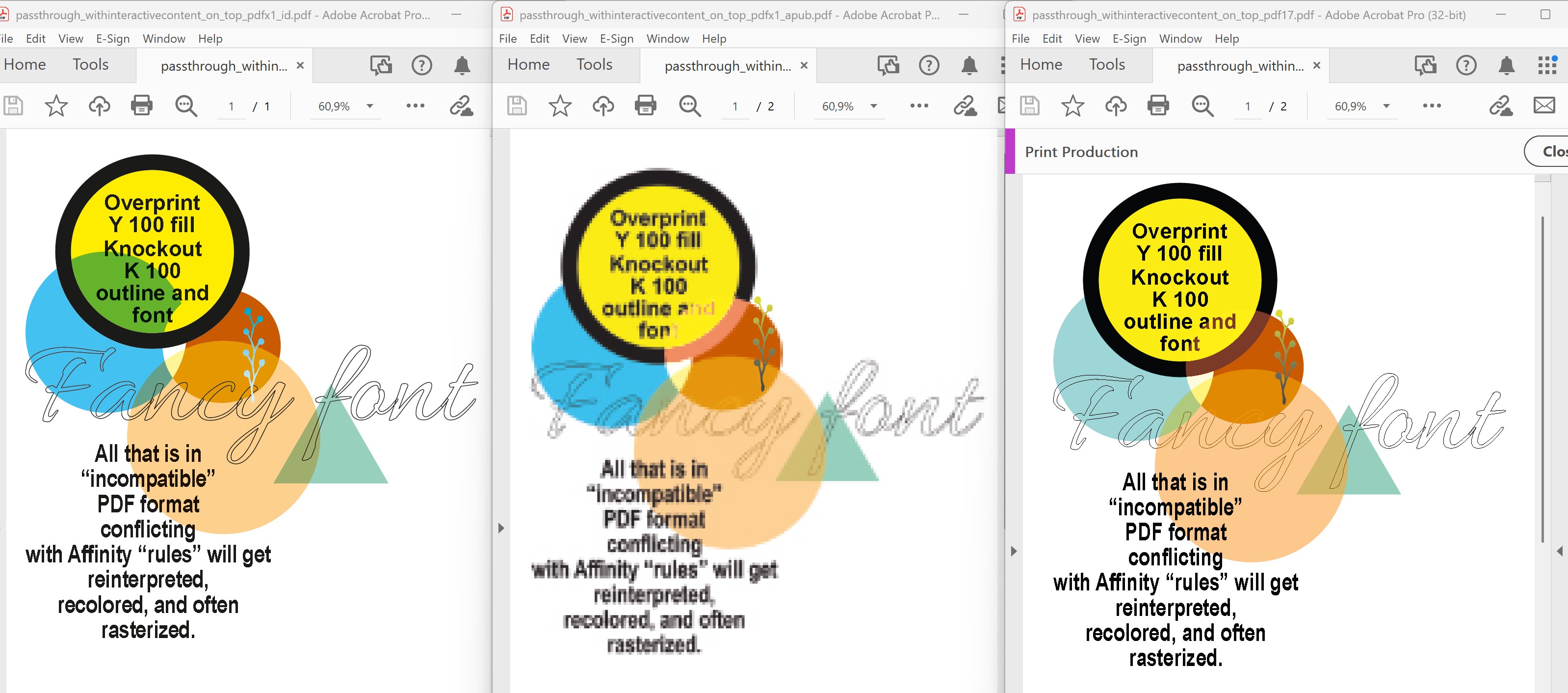
Task: Open zoom level dropdown in left window
Action: pyautogui.click(x=369, y=106)
